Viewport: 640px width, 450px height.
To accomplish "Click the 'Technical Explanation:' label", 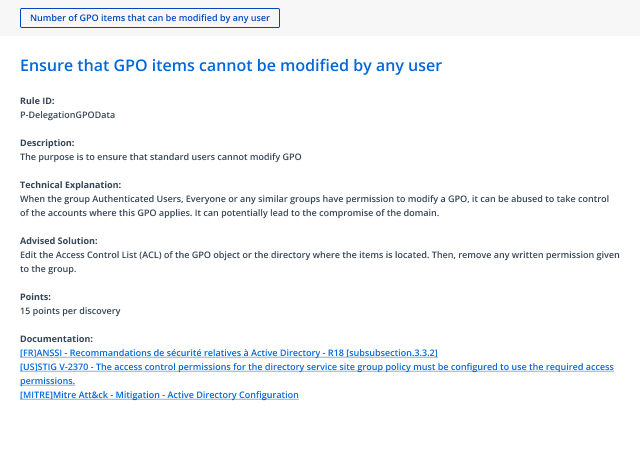I will click(x=71, y=185).
